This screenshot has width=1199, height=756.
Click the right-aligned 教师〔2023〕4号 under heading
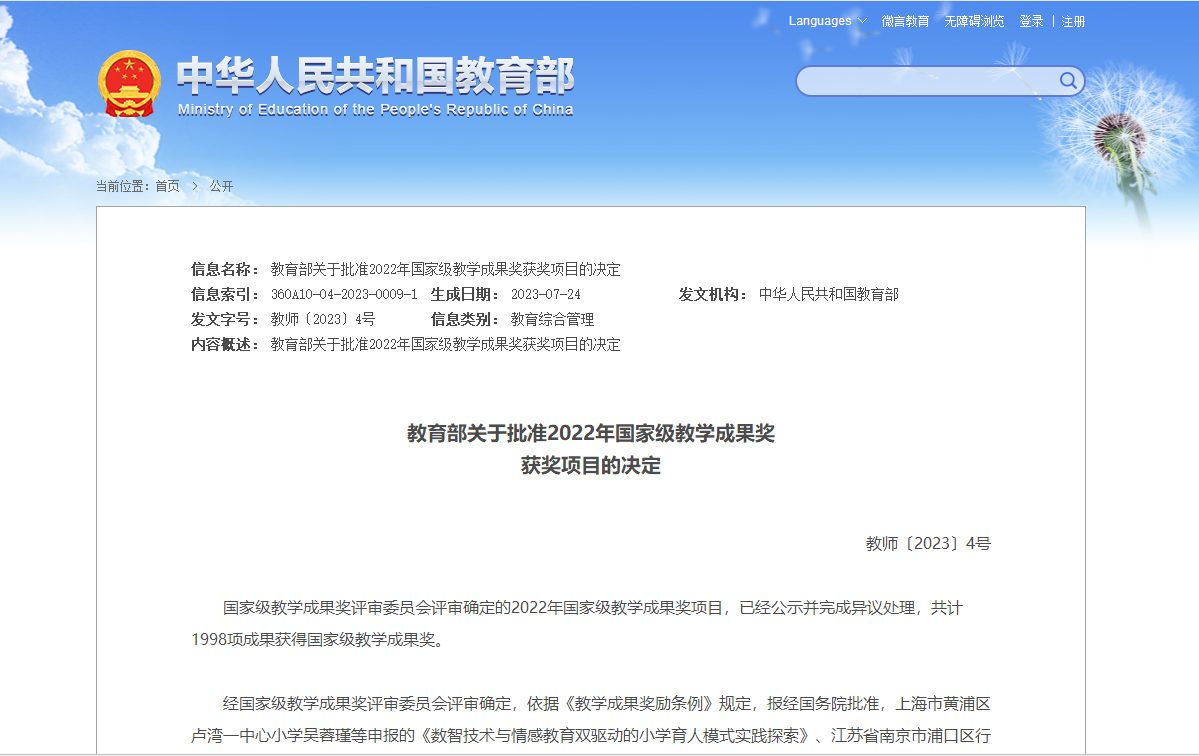(x=928, y=543)
